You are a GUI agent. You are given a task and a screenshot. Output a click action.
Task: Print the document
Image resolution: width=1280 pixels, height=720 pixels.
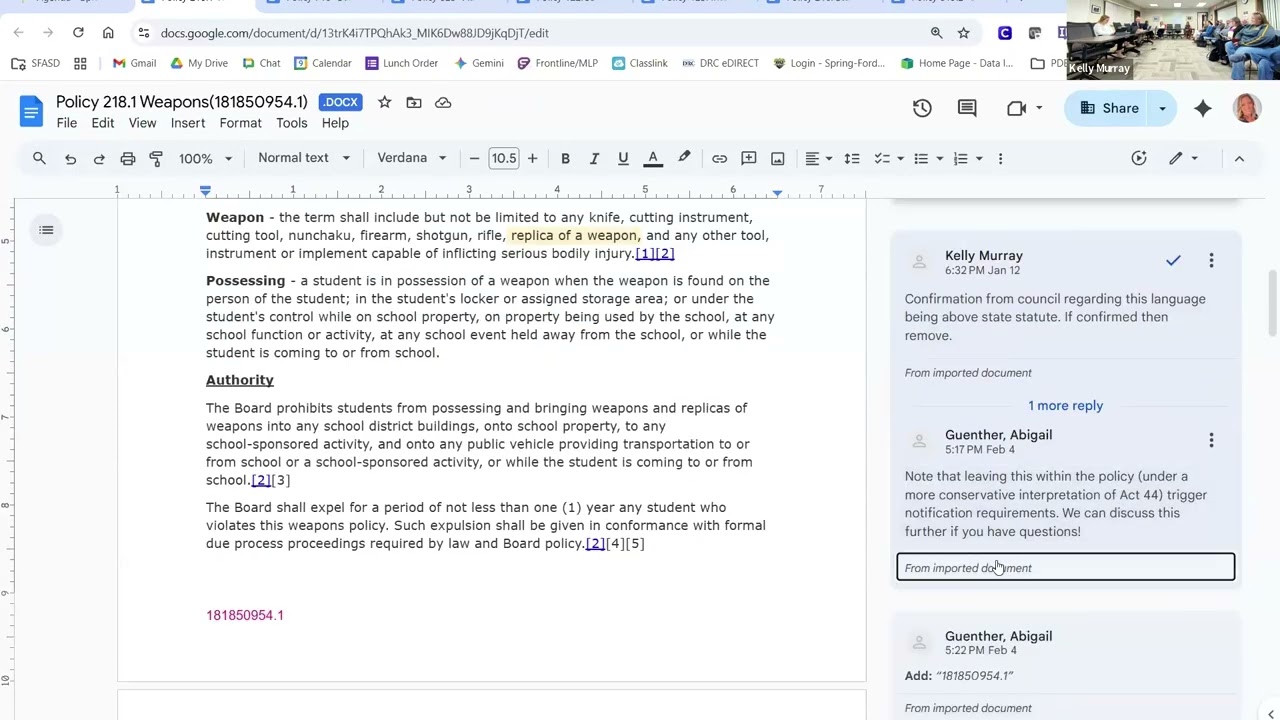[x=128, y=158]
